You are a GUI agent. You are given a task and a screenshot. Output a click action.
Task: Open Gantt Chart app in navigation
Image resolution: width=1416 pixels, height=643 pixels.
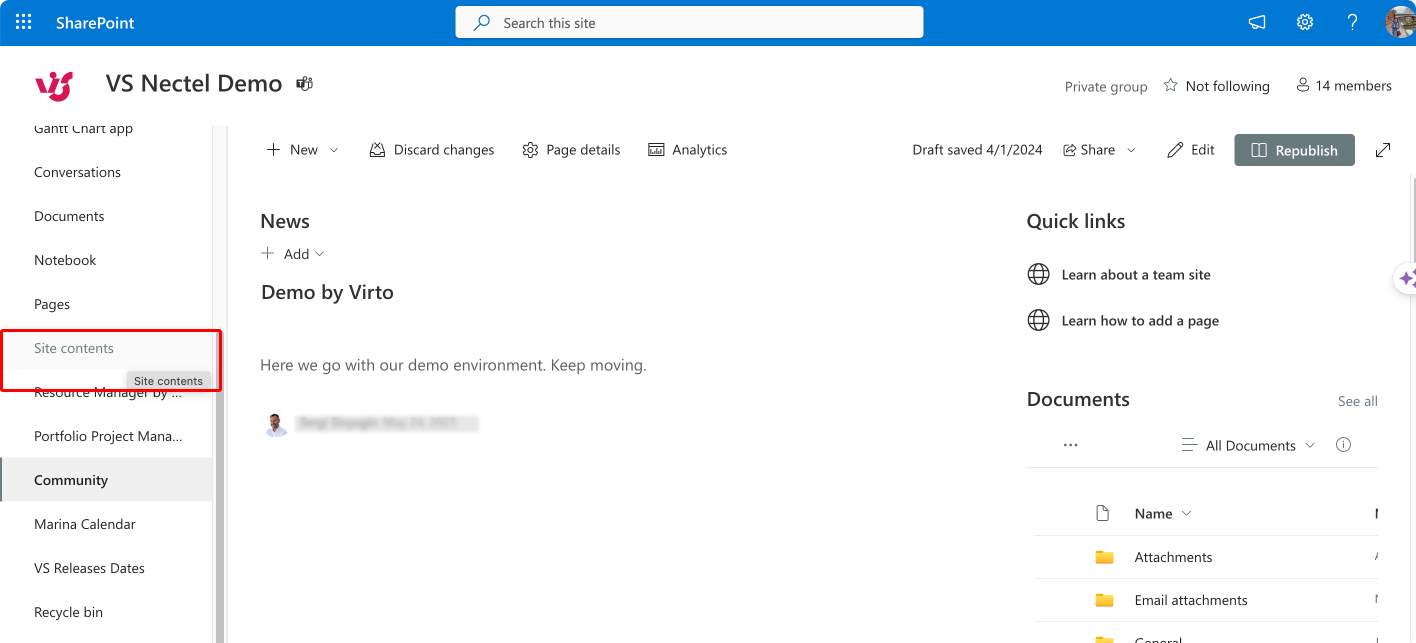[x=83, y=128]
